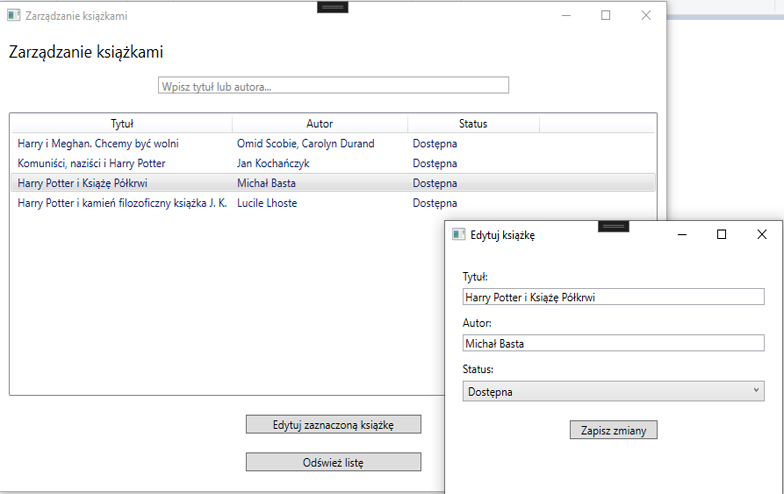The width and height of the screenshot is (784, 494).
Task: Maximize the Edytuj książkę window
Action: click(722, 234)
